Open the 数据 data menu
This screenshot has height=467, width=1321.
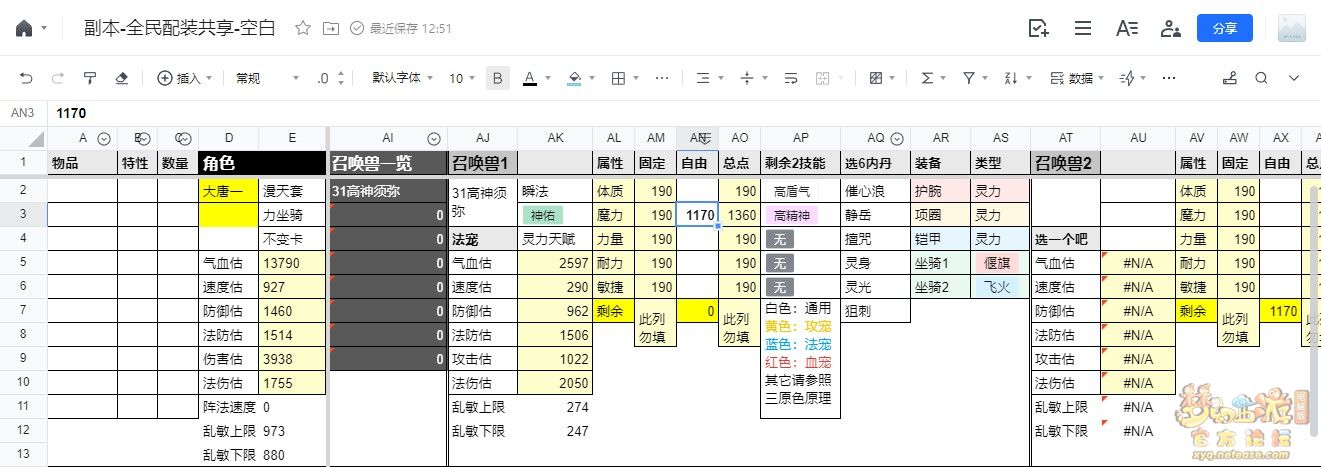coord(1077,77)
